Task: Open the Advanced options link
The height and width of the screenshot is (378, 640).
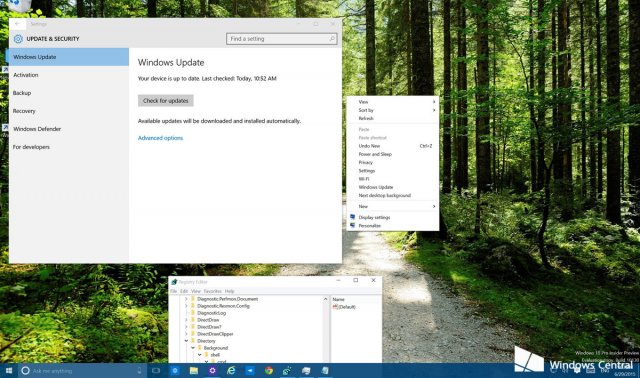Action: tap(160, 138)
